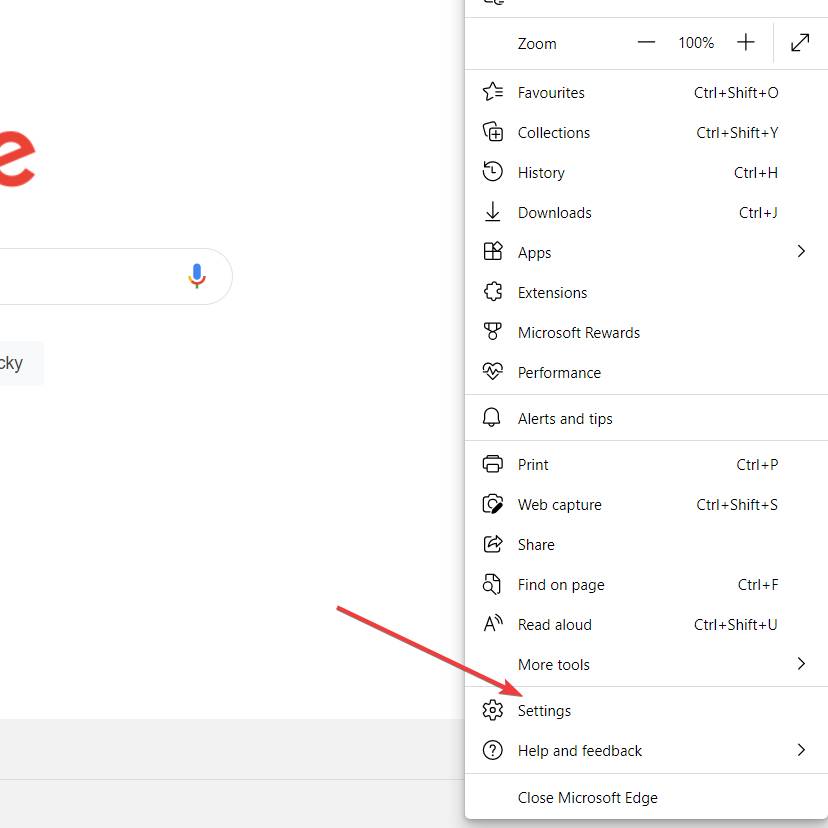828x828 pixels.
Task: Click the Read aloud icon
Action: 492,624
